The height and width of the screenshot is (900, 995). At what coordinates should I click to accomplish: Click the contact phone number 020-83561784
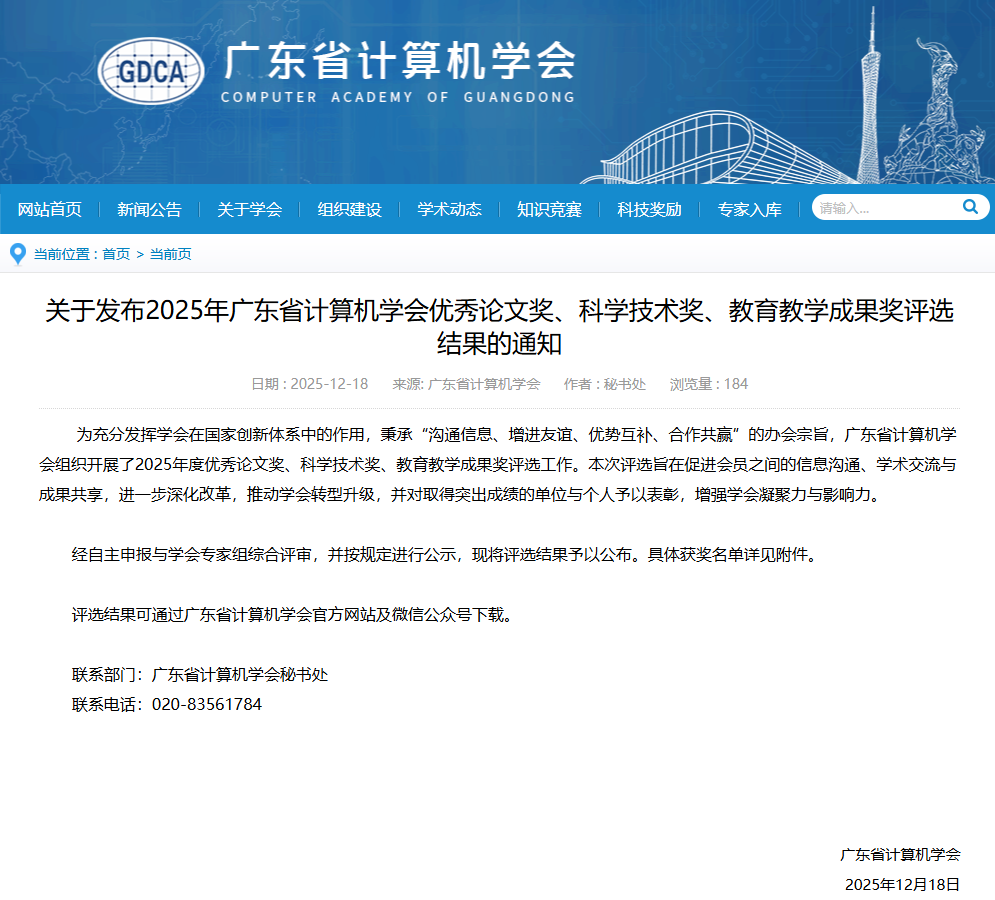206,704
